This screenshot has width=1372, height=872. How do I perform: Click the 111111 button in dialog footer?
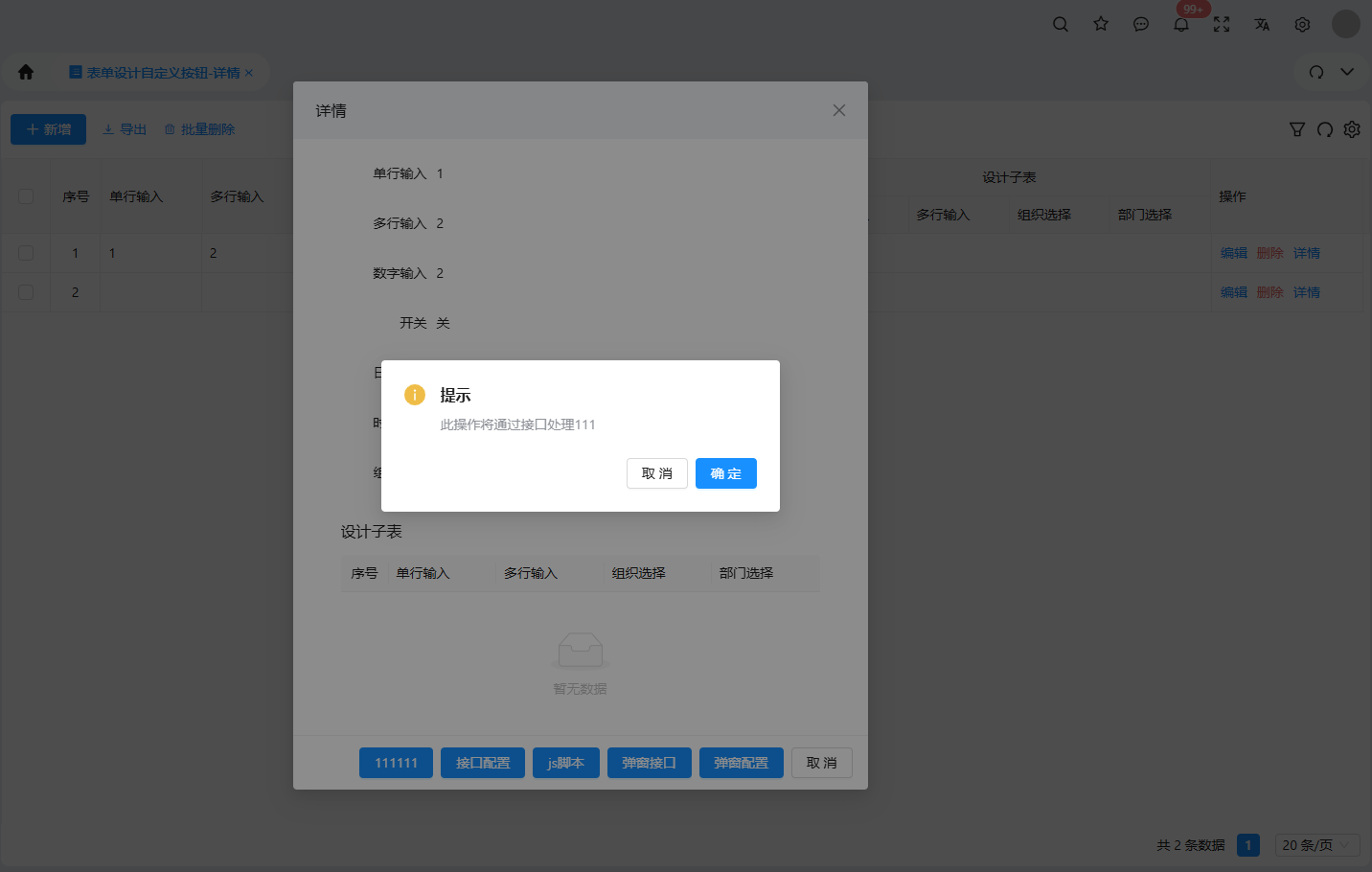coord(397,763)
